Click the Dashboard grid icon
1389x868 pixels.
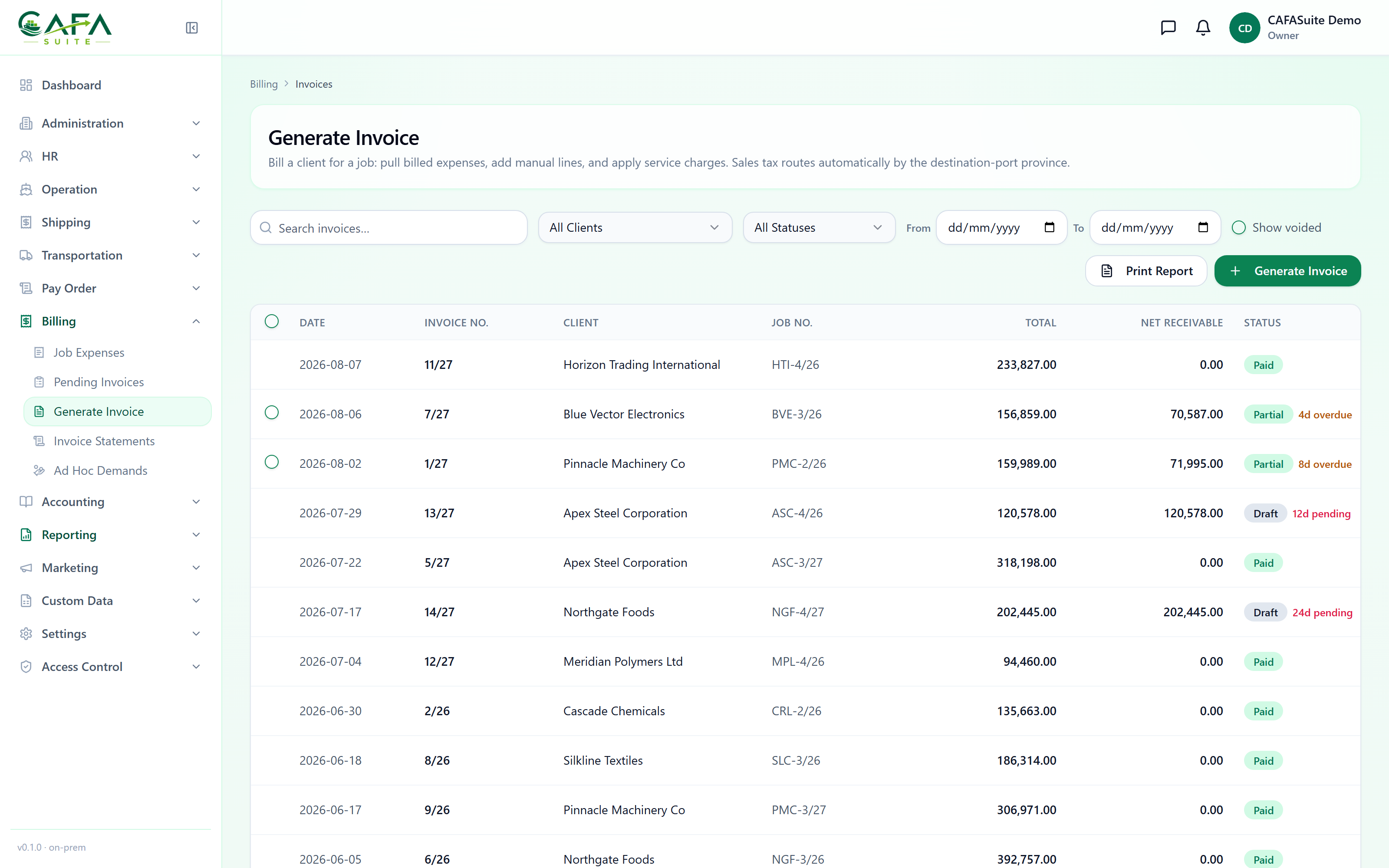click(x=26, y=85)
